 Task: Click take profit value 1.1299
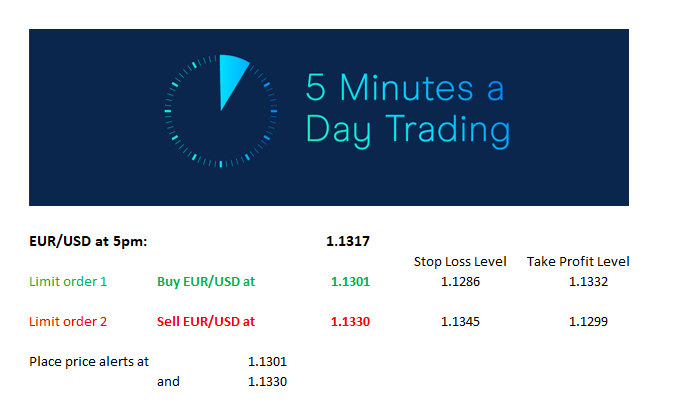click(x=588, y=322)
